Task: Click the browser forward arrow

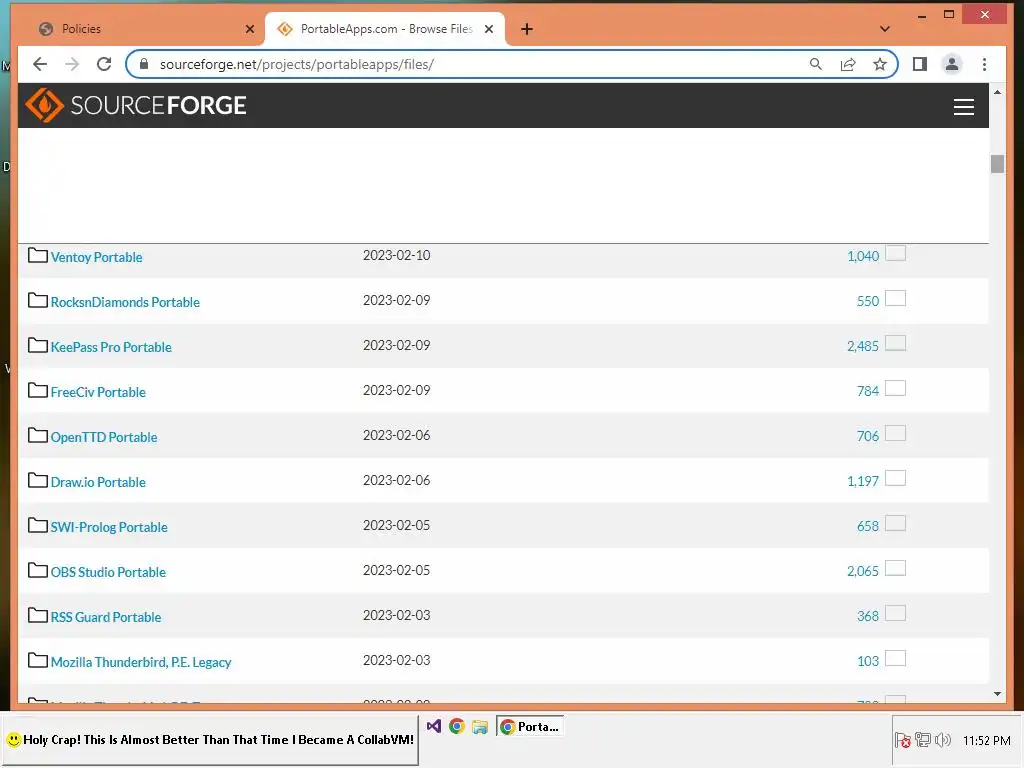Action: [72, 64]
